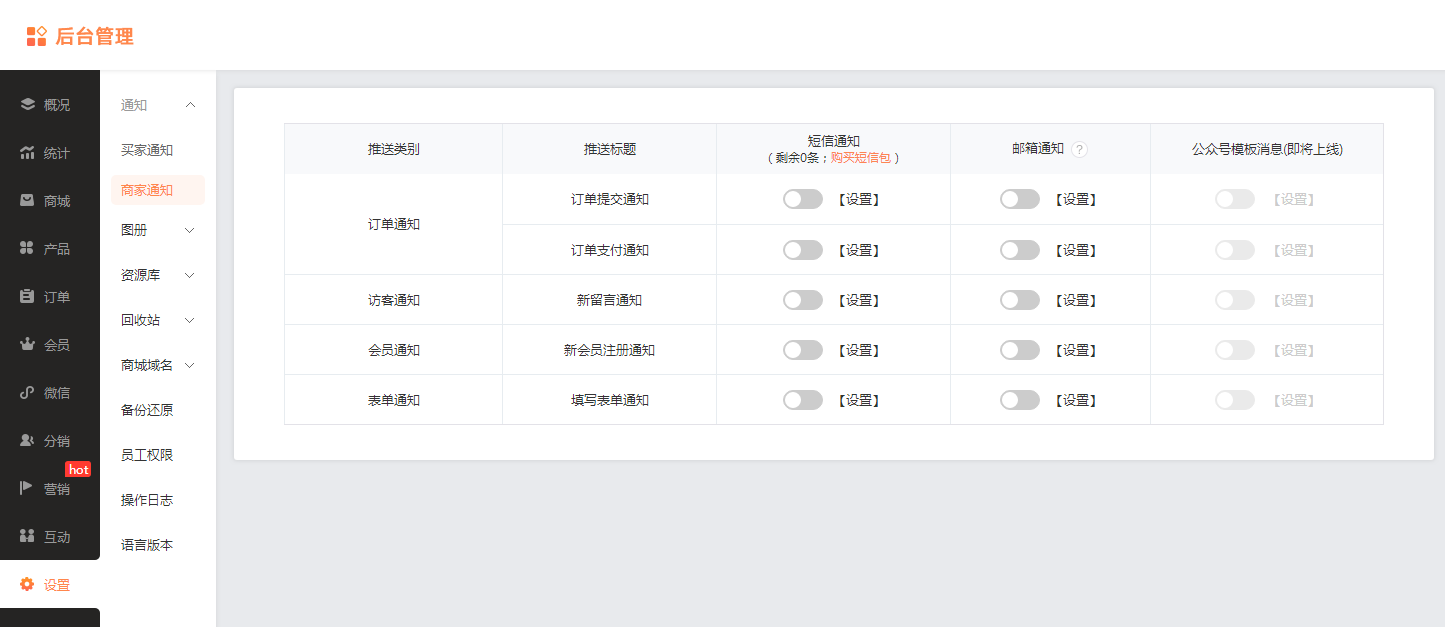The height and width of the screenshot is (627, 1445).
Task: Click 购买短信包 link
Action: point(860,158)
